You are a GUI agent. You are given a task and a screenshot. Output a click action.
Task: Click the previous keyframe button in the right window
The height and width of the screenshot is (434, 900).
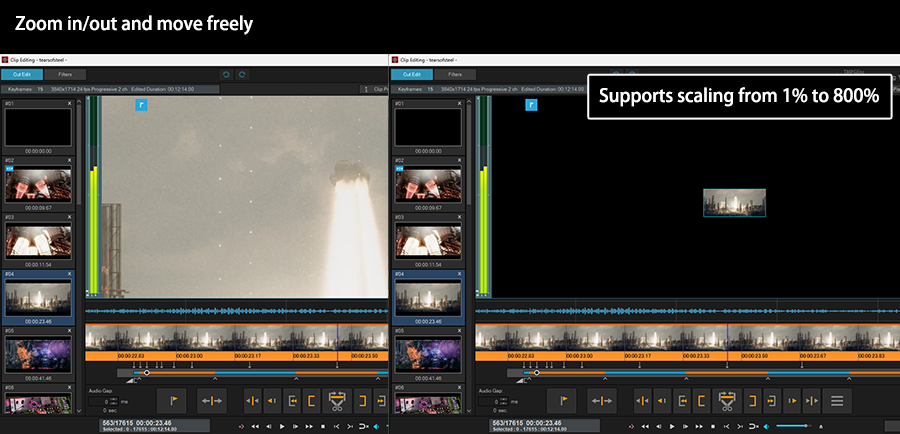click(663, 400)
